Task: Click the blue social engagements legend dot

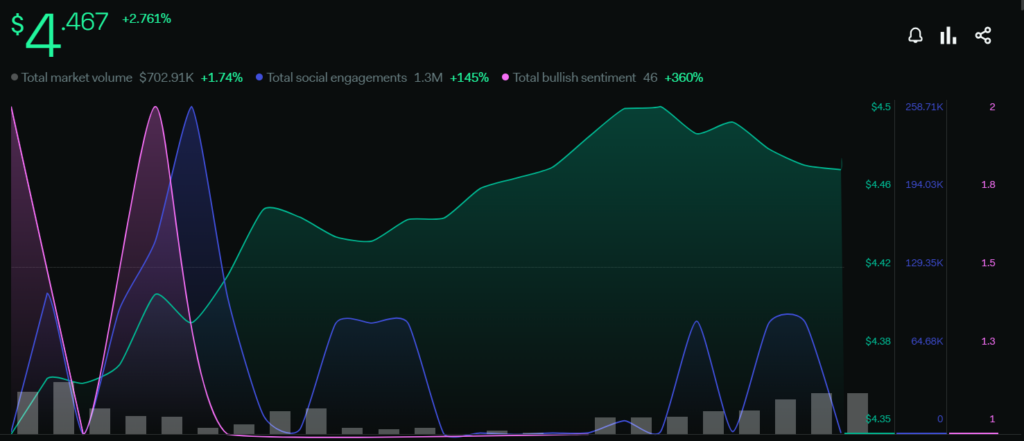Action: click(260, 78)
